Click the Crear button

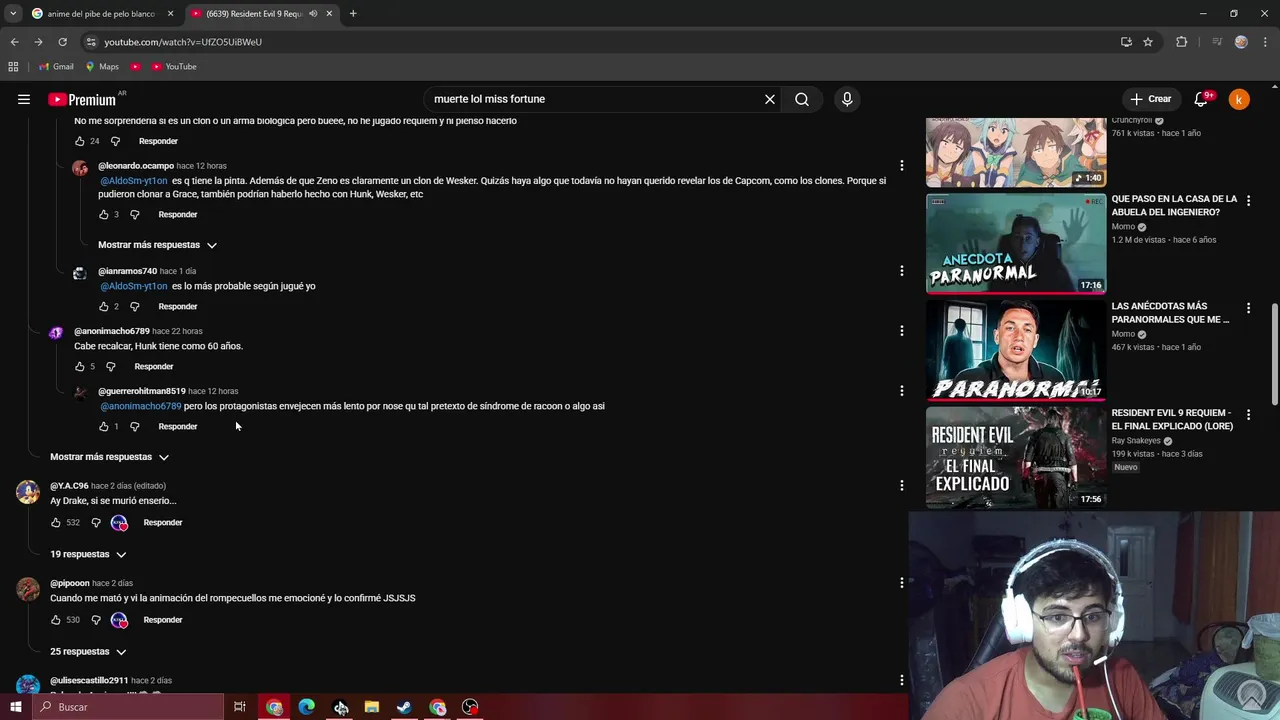click(1151, 99)
